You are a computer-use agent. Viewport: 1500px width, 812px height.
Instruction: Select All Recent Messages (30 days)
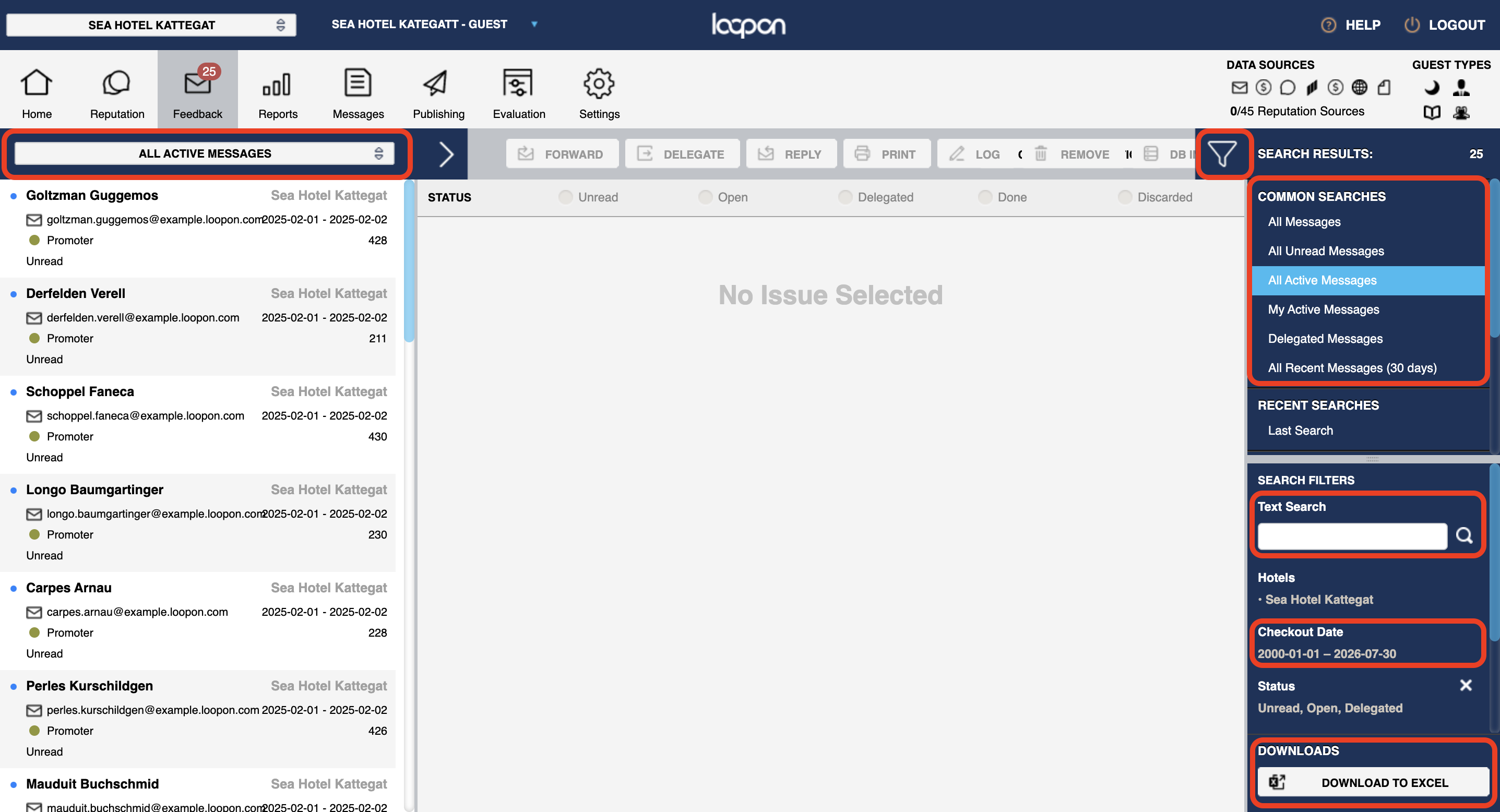[x=1368, y=368]
